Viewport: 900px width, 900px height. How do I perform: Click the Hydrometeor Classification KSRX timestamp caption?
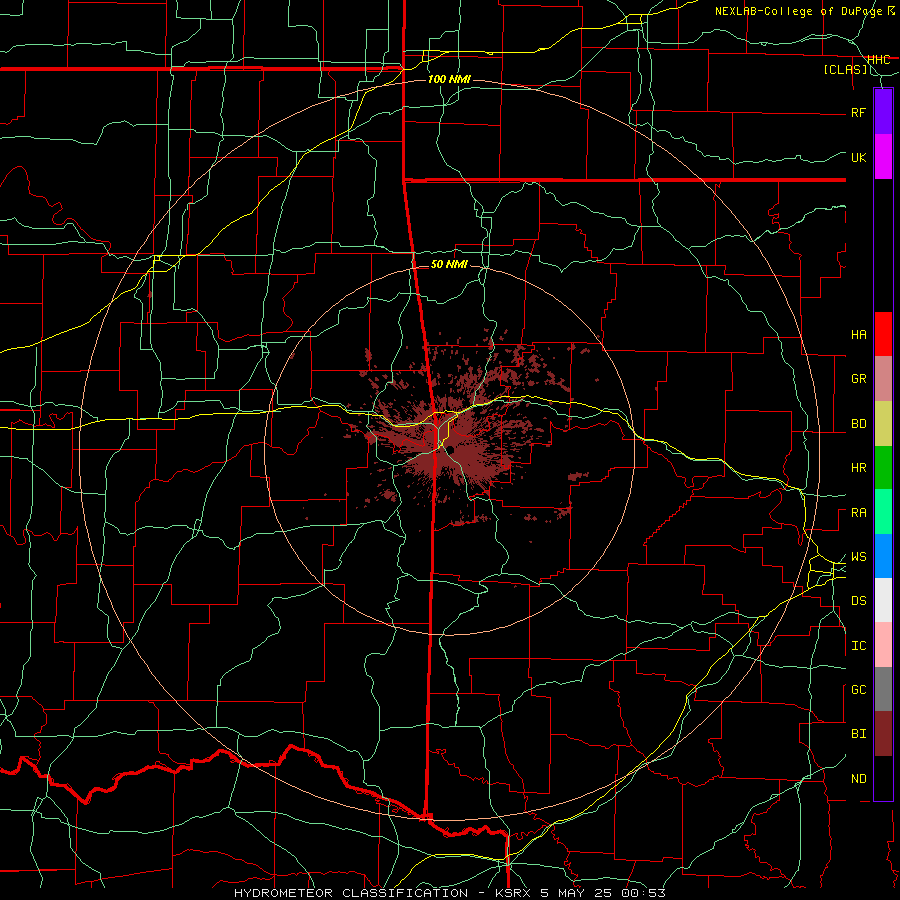[x=450, y=893]
